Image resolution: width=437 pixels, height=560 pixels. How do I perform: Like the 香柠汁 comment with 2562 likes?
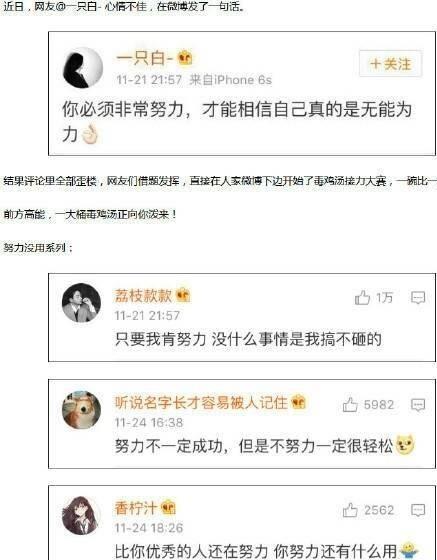click(350, 510)
